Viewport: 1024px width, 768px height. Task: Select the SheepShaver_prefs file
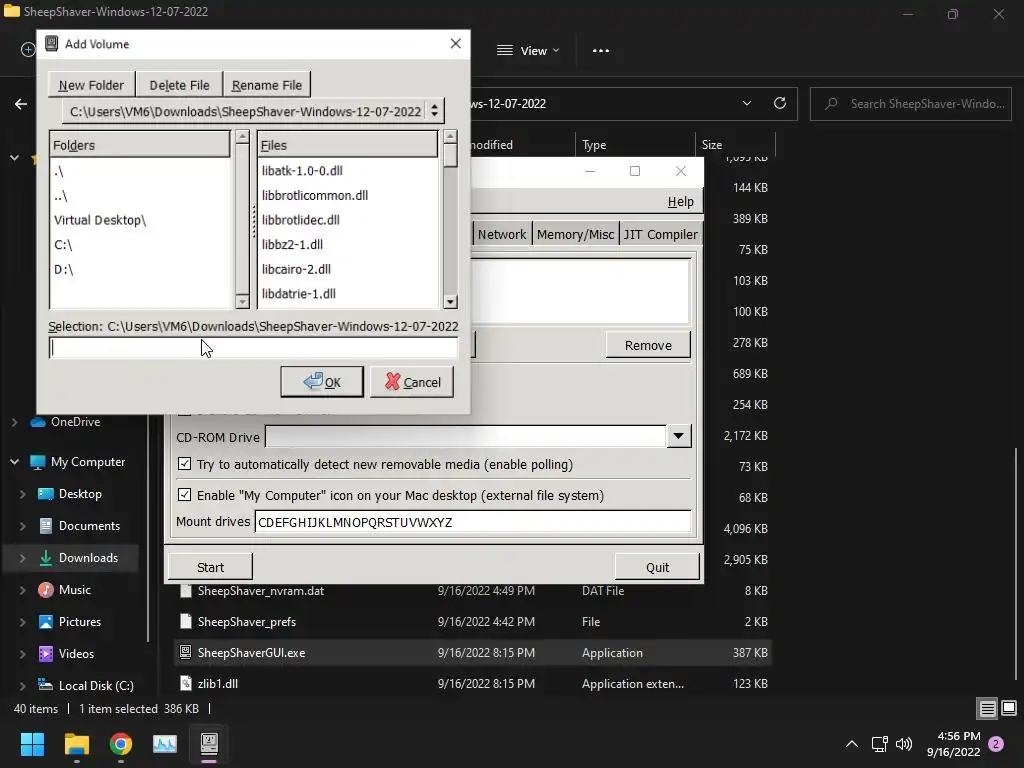pos(473,622)
